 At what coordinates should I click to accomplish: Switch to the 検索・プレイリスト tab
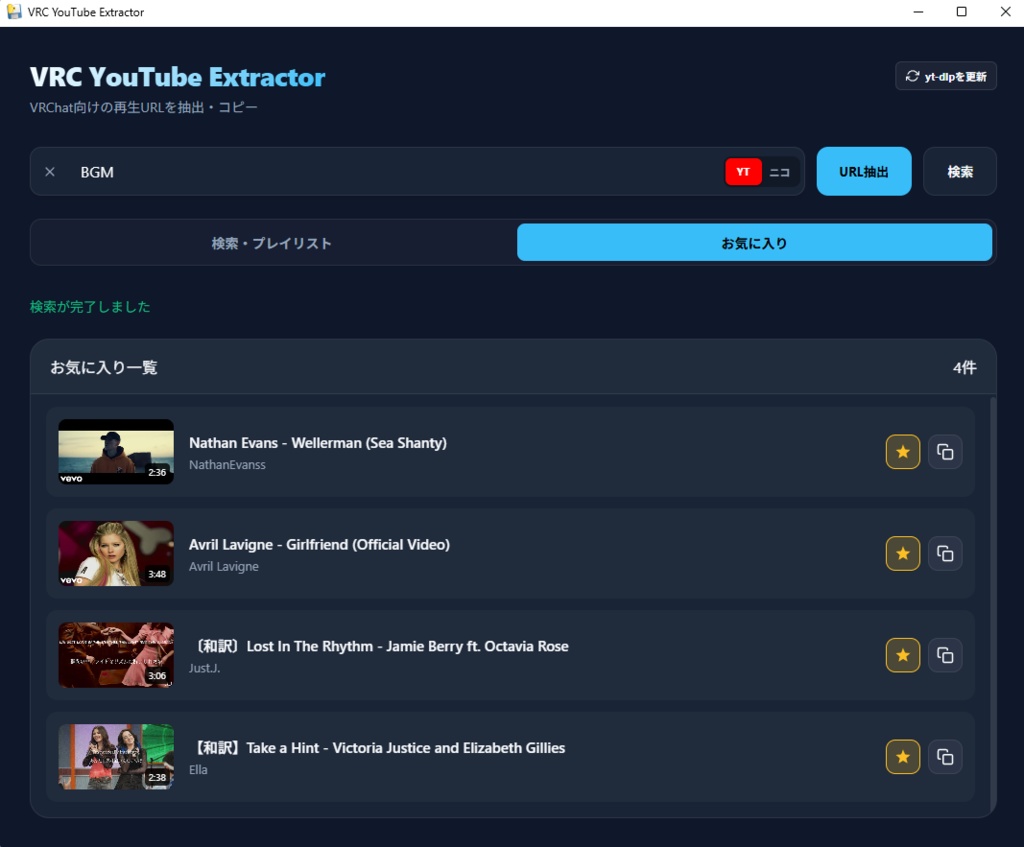[x=272, y=242]
